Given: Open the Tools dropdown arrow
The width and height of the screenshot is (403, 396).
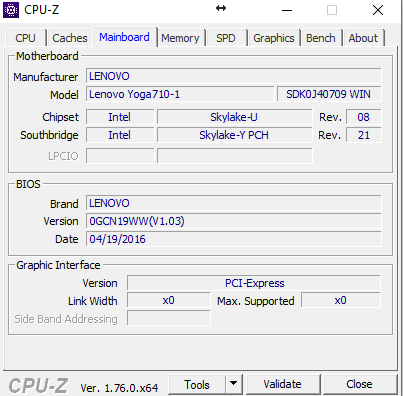Looking at the screenshot, I should click(234, 384).
